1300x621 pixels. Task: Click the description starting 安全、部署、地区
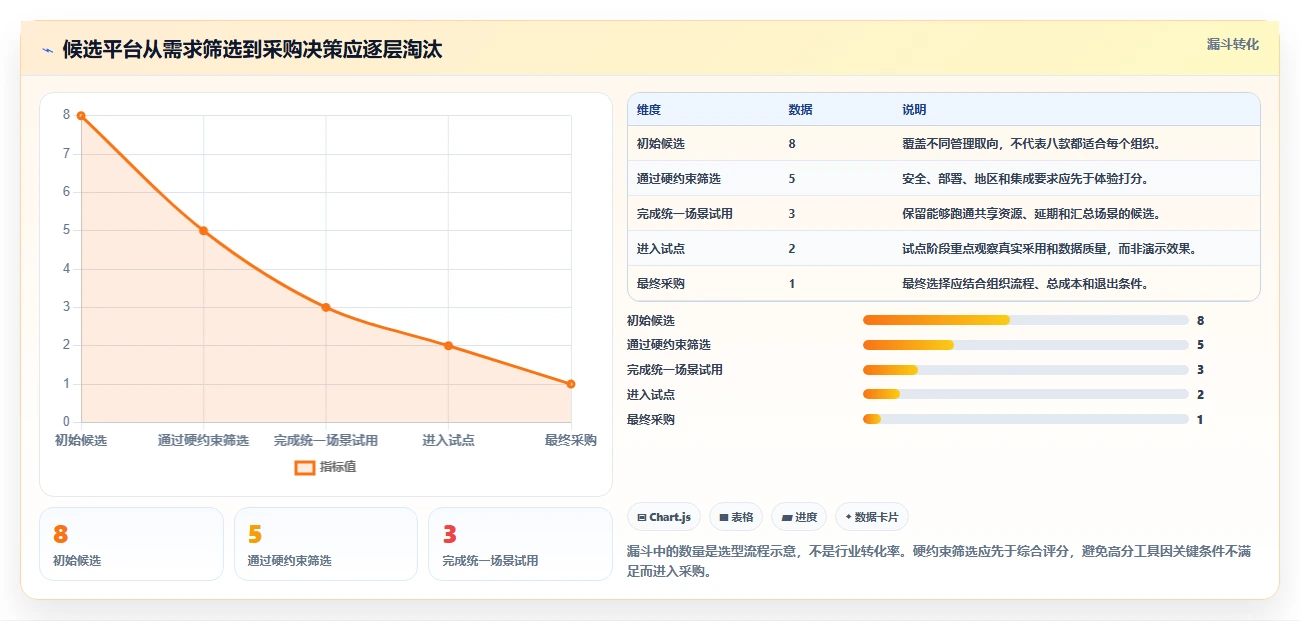pyautogui.click(x=1025, y=179)
